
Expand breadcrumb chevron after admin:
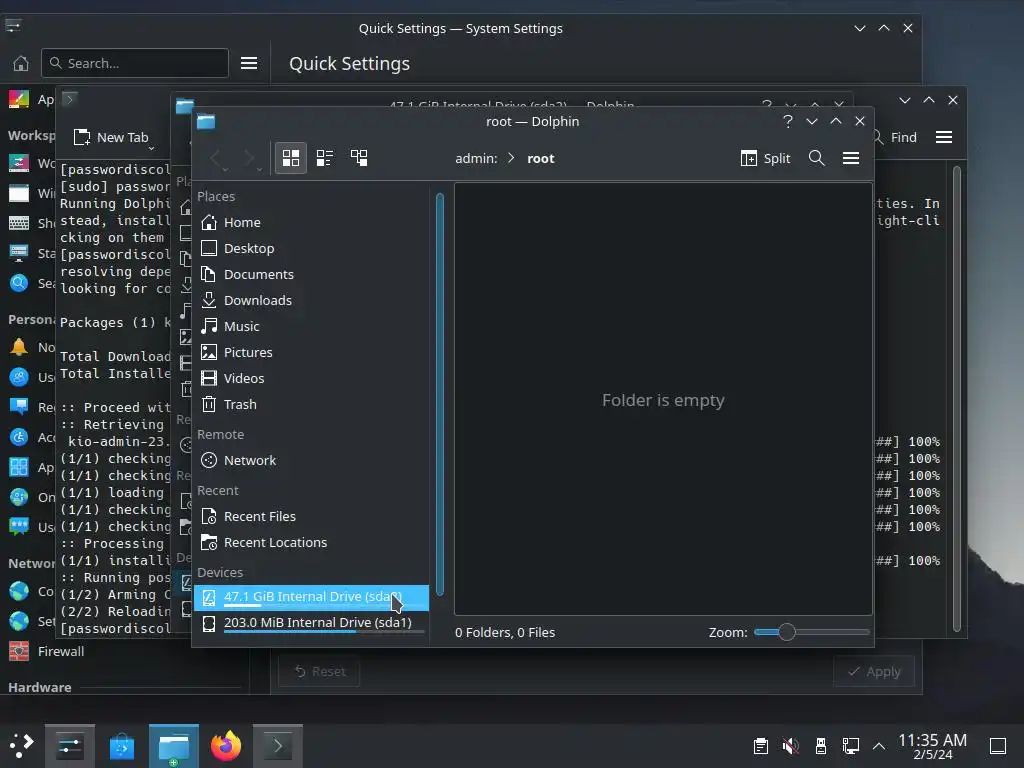point(511,158)
